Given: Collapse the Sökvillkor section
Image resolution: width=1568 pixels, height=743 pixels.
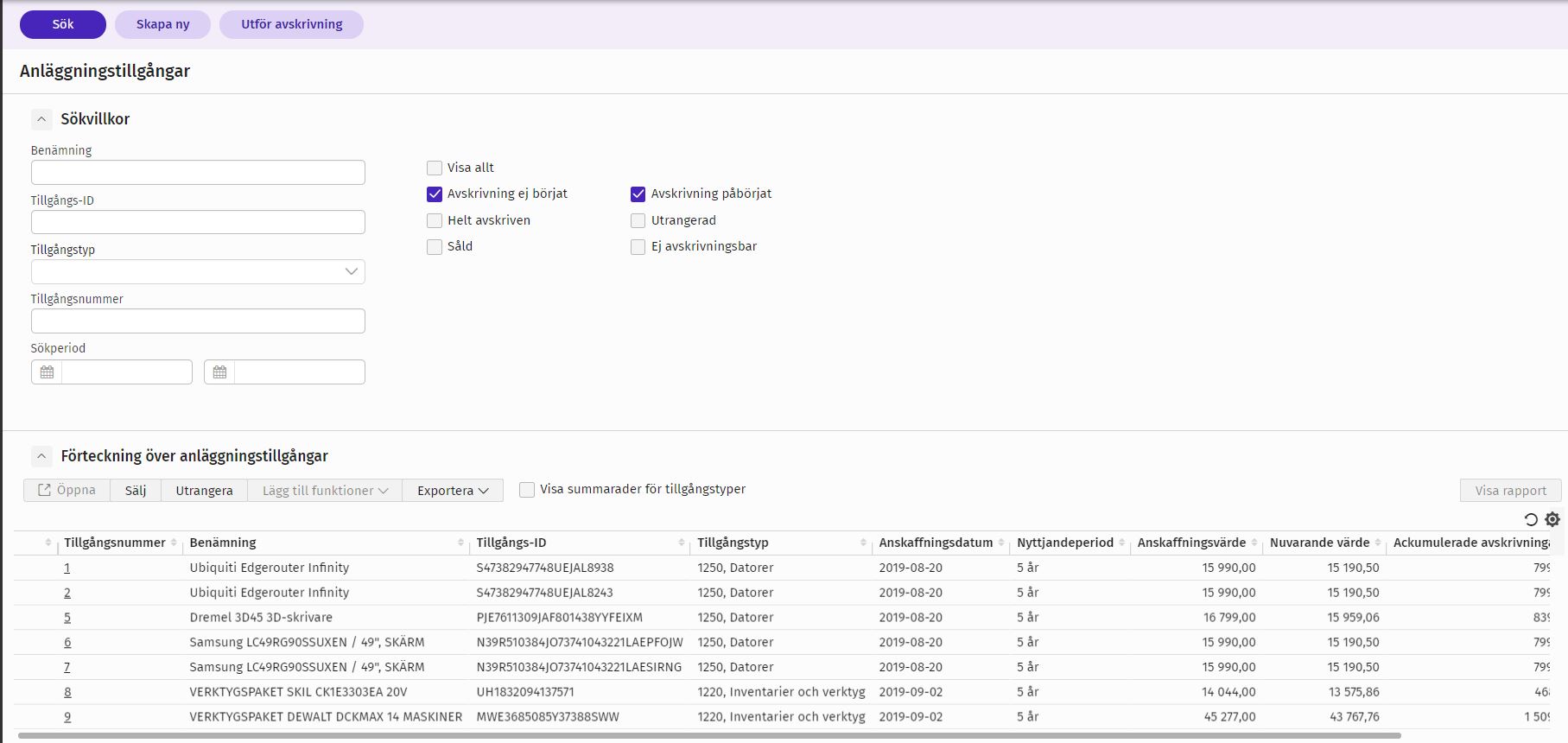Looking at the screenshot, I should [x=41, y=119].
